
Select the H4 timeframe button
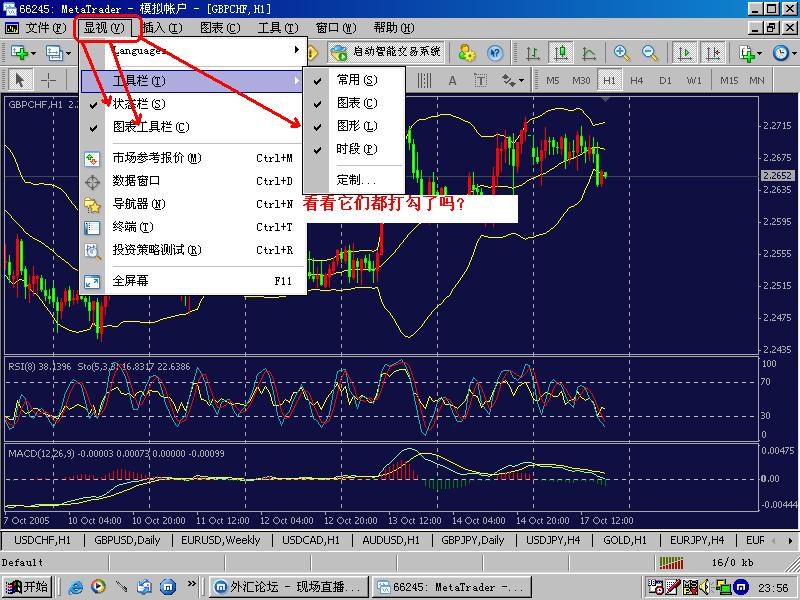tap(637, 81)
